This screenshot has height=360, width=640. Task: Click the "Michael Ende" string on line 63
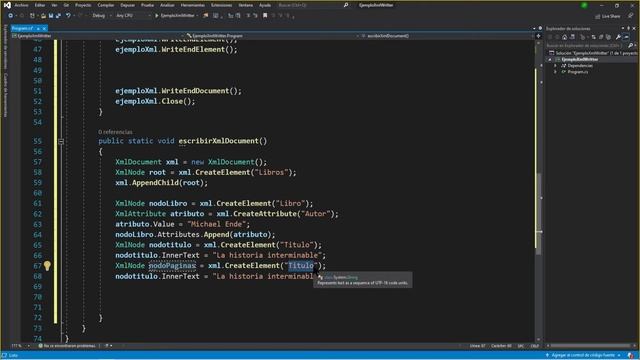point(217,224)
